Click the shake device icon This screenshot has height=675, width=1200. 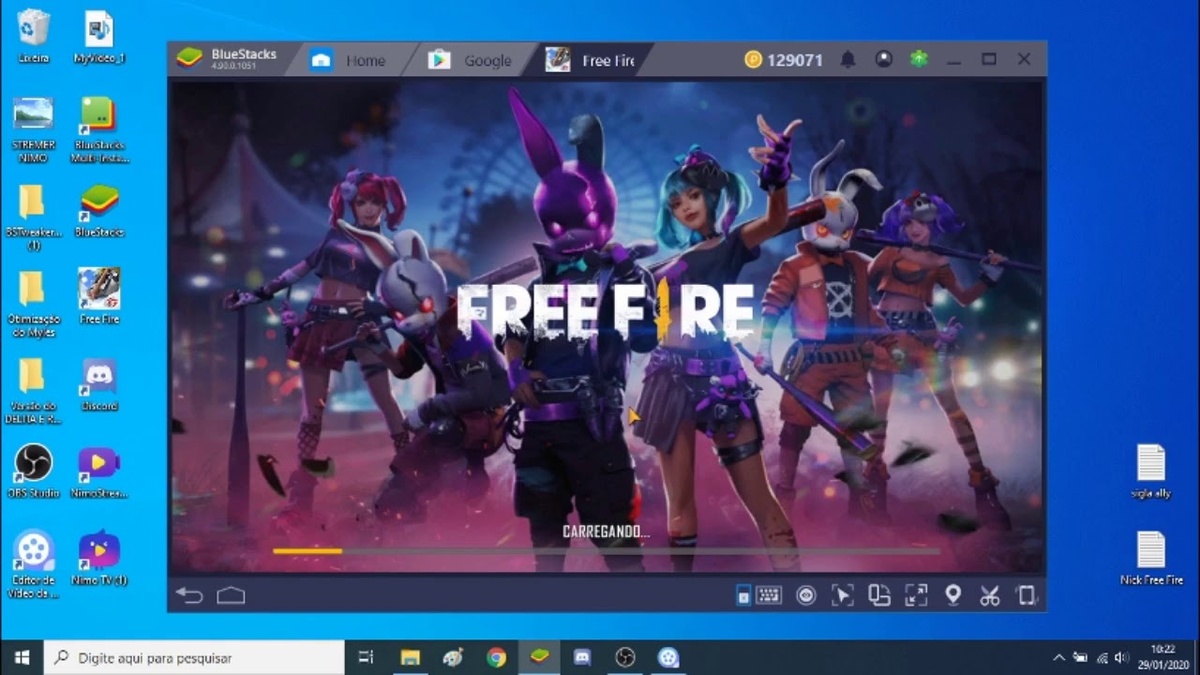coord(1026,596)
